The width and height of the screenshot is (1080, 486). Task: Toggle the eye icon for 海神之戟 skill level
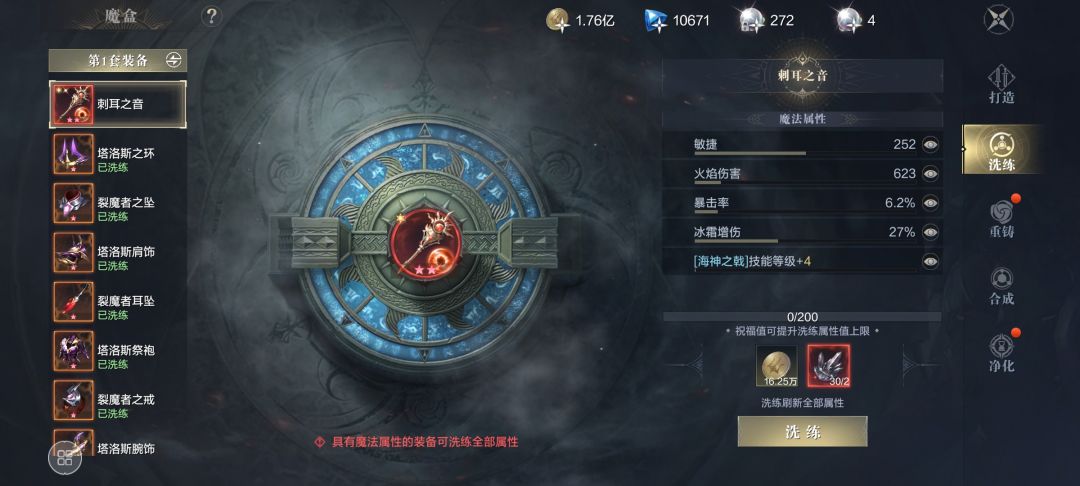pos(931,261)
